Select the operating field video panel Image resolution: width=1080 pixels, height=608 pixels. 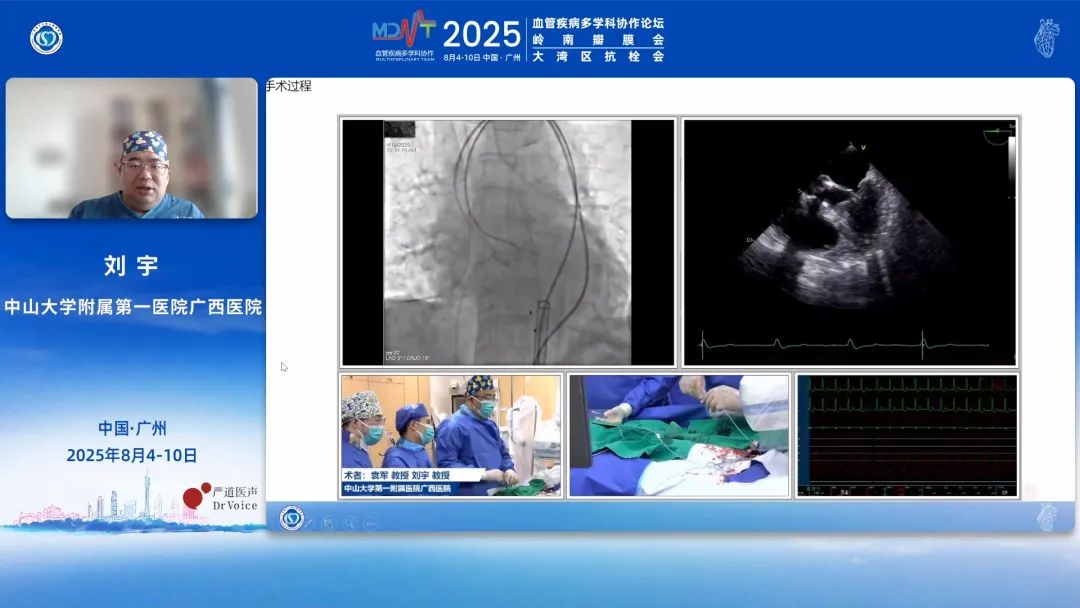679,435
